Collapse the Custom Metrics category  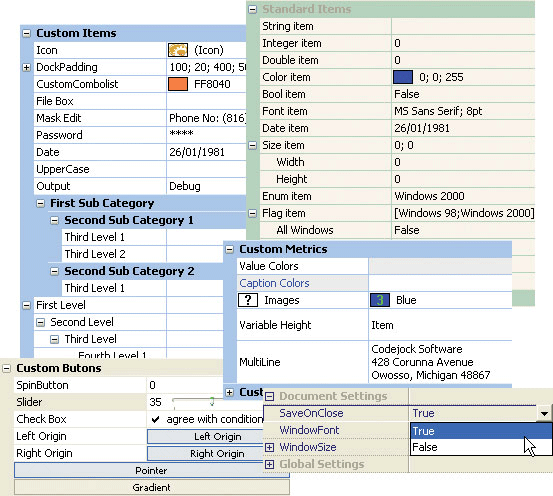tap(230, 250)
